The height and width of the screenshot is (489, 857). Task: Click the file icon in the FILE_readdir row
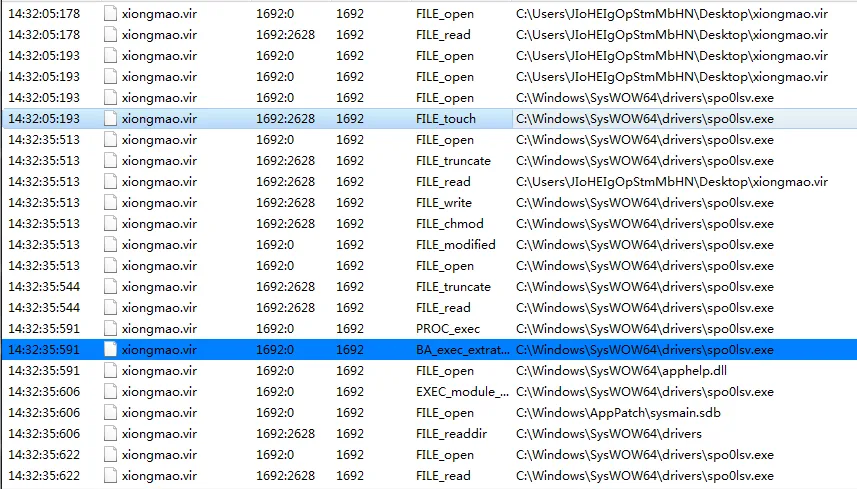pyautogui.click(x=110, y=434)
